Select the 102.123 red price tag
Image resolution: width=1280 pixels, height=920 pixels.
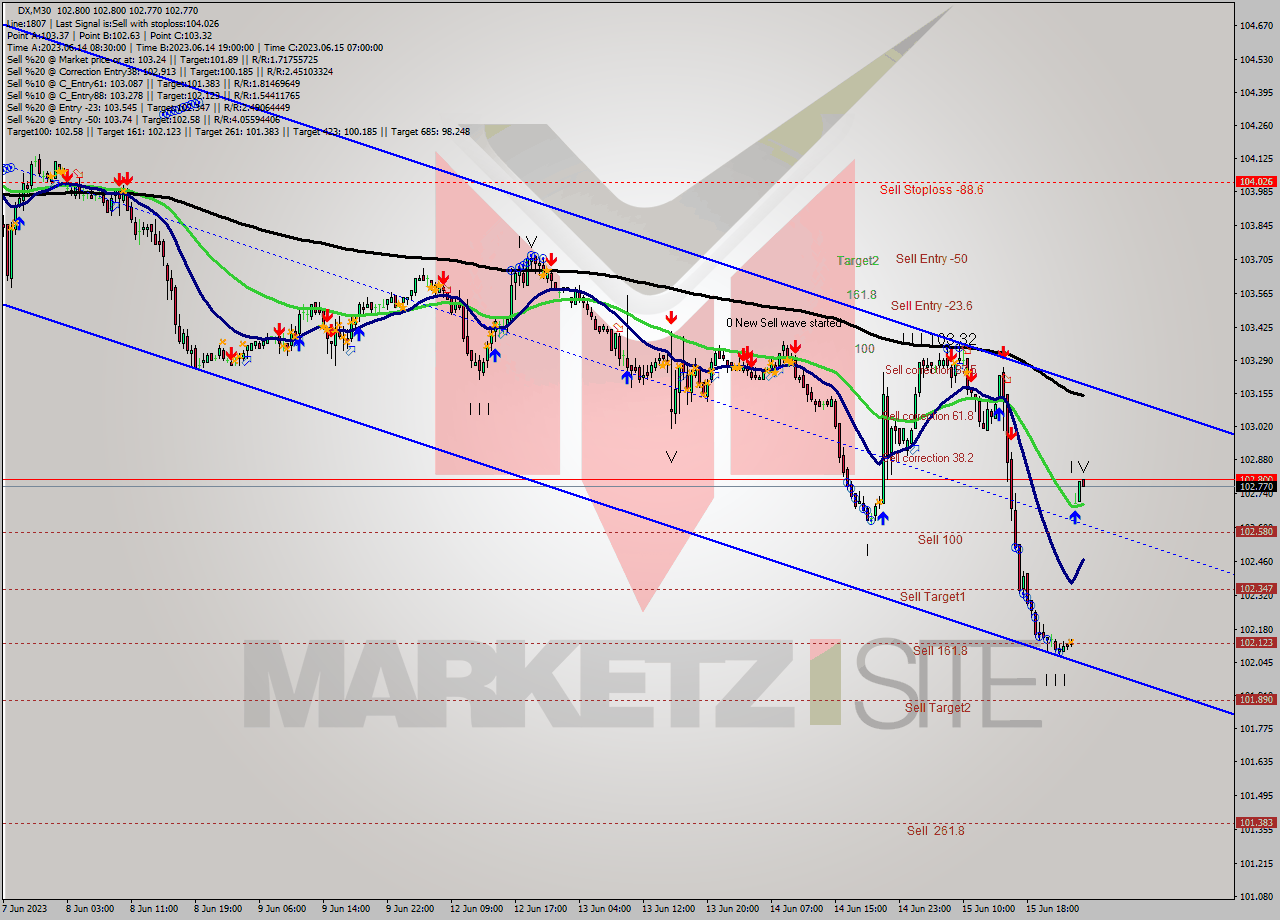click(x=1256, y=643)
